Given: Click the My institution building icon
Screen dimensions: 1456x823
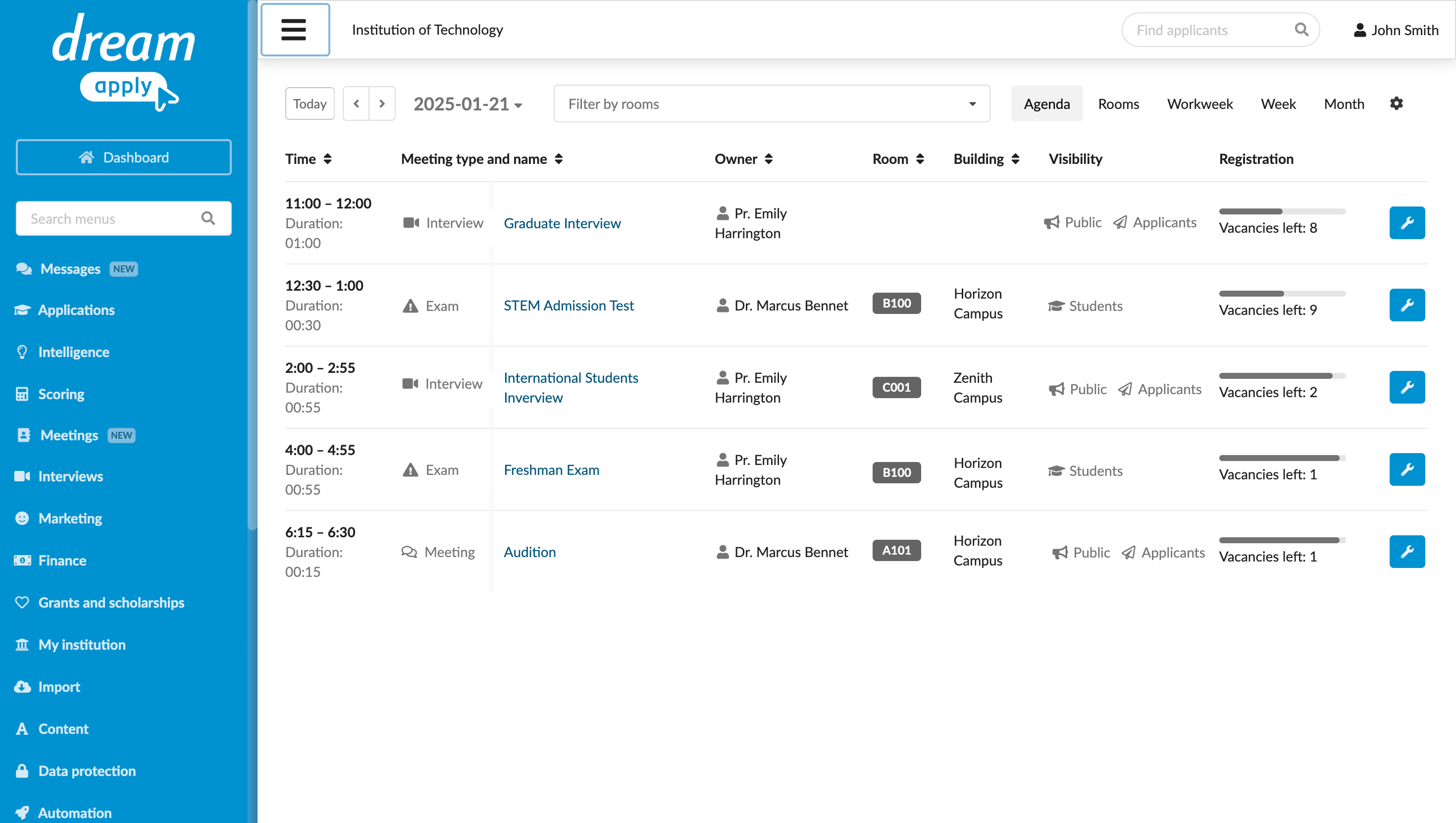Looking at the screenshot, I should point(22,644).
